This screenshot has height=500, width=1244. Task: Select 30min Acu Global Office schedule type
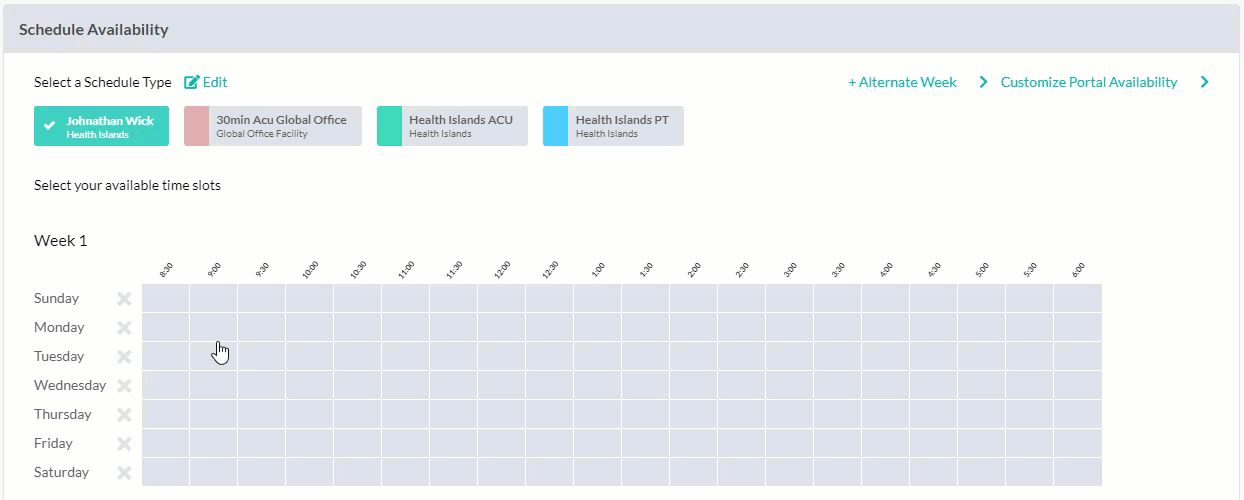pos(273,126)
